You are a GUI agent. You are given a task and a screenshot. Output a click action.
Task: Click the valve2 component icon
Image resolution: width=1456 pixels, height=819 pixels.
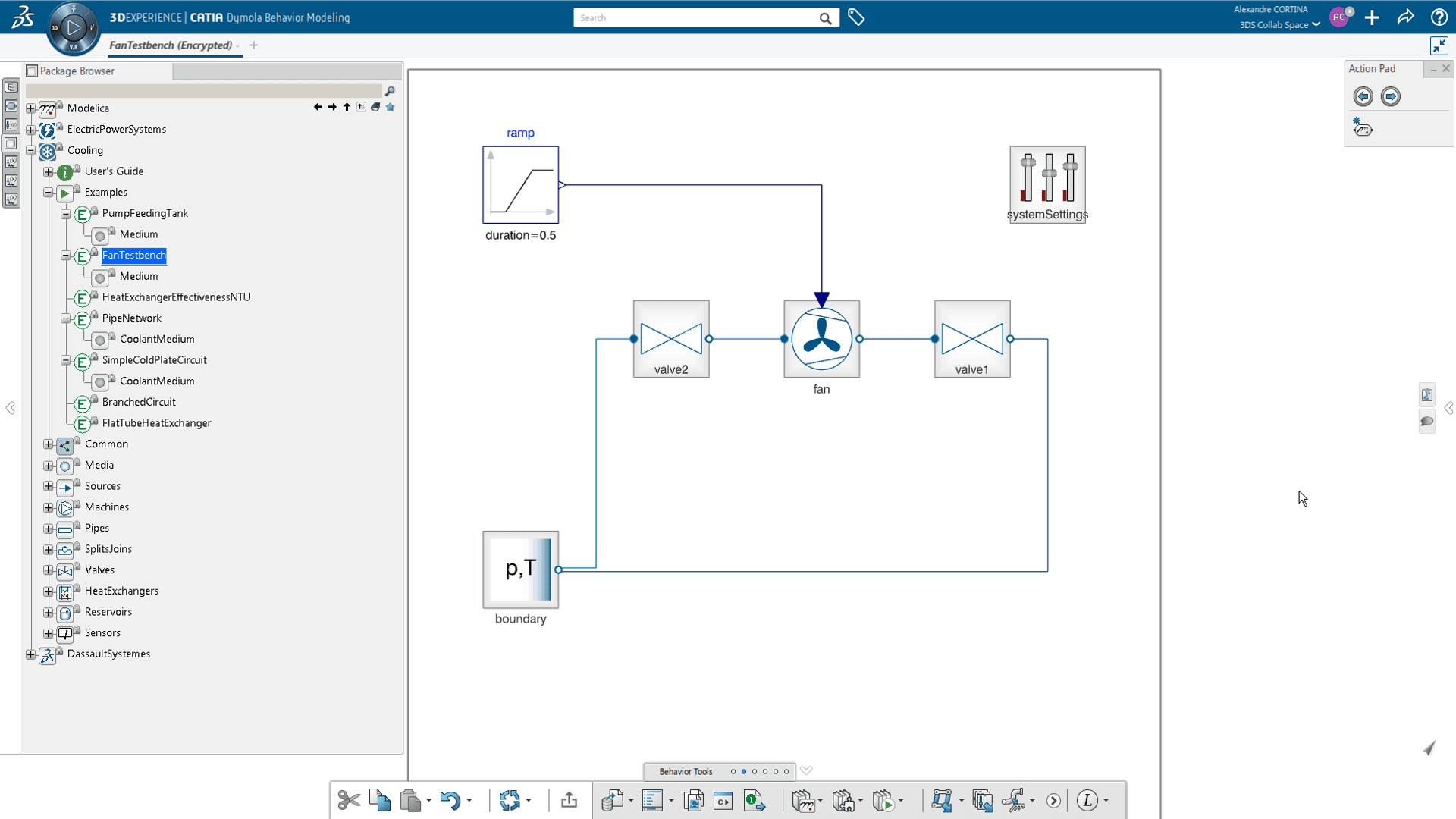tap(671, 338)
